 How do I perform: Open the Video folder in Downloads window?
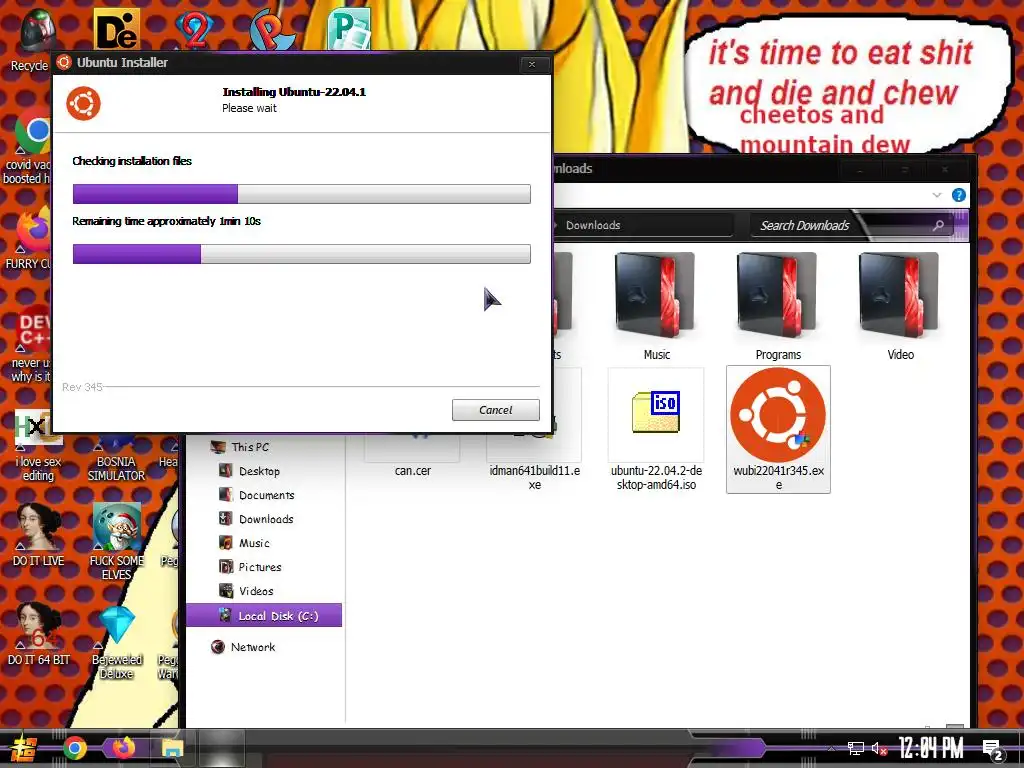click(899, 307)
